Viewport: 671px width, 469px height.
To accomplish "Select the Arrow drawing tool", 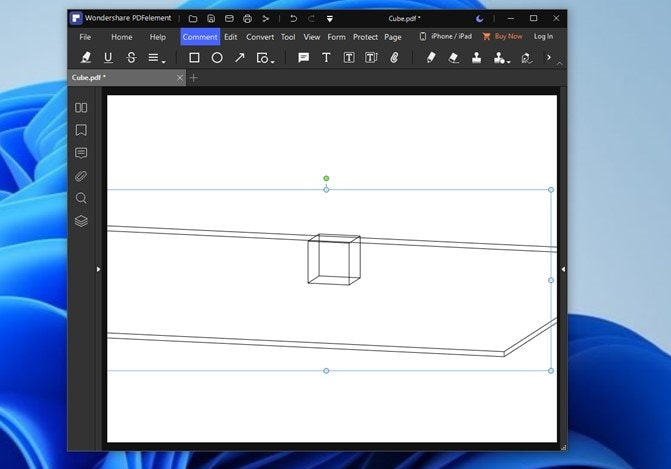I will (x=240, y=58).
